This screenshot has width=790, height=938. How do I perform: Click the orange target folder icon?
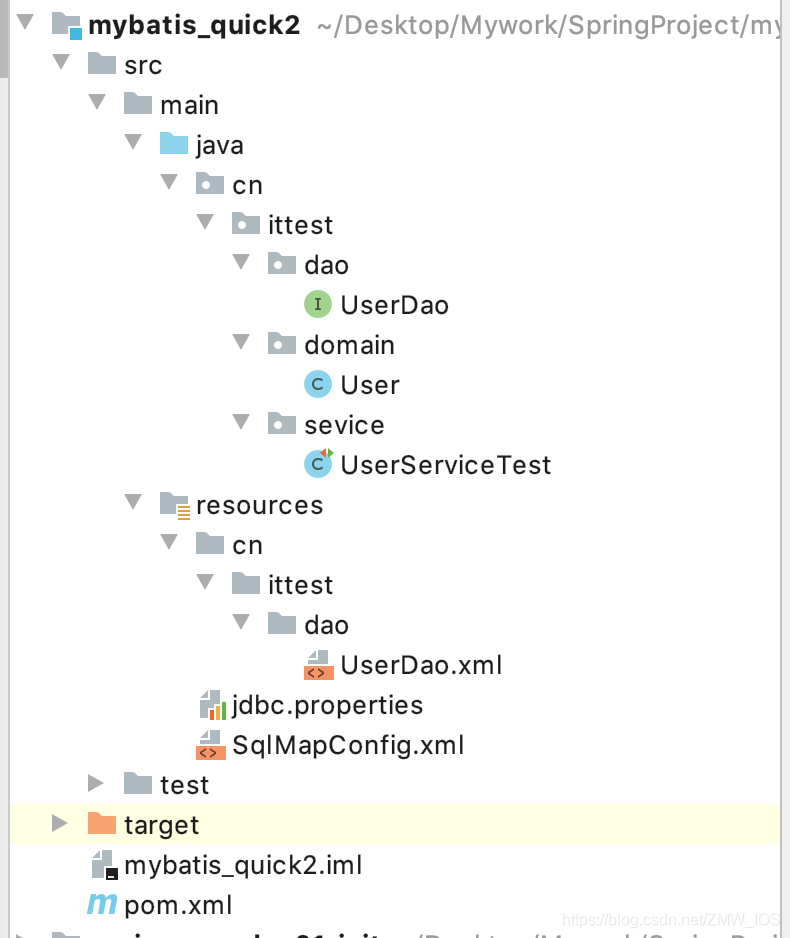102,823
